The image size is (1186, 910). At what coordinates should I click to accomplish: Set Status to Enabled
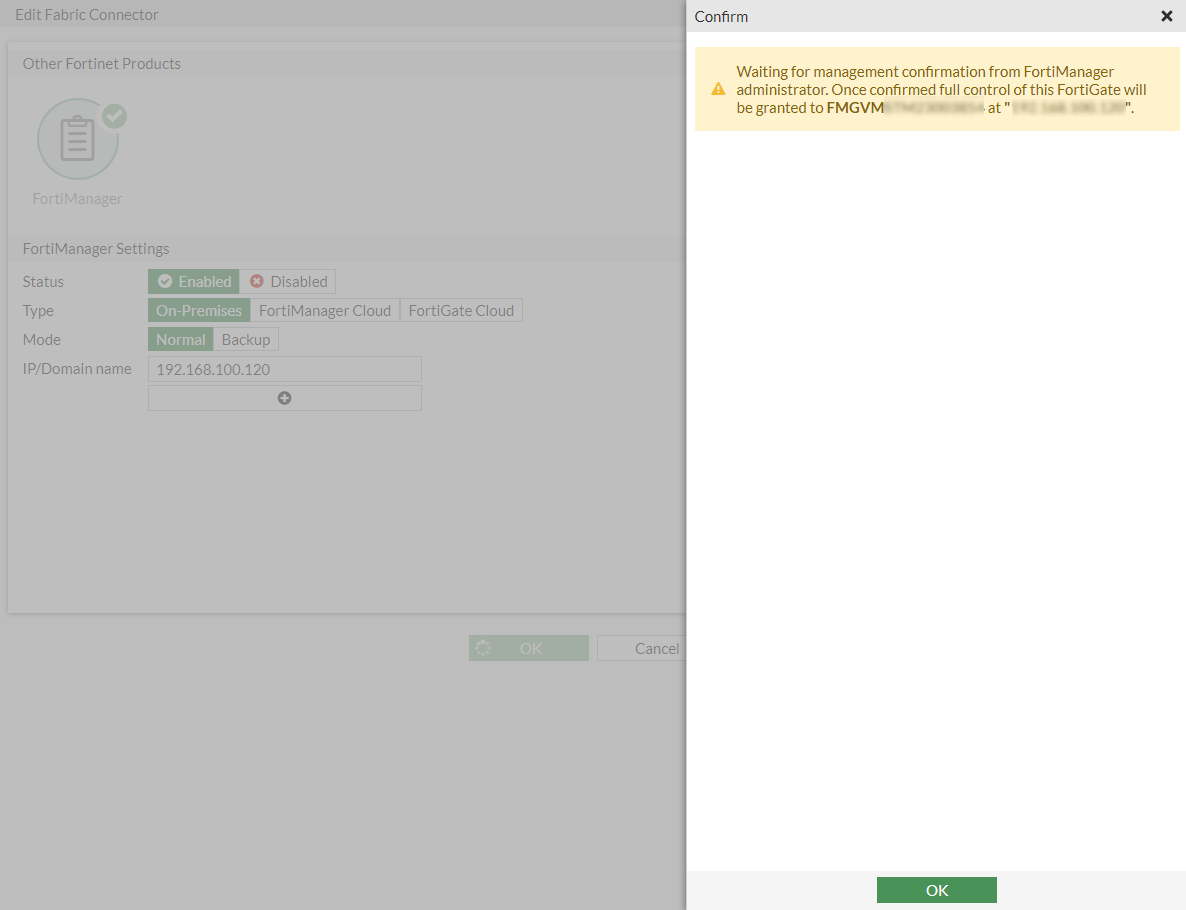194,281
